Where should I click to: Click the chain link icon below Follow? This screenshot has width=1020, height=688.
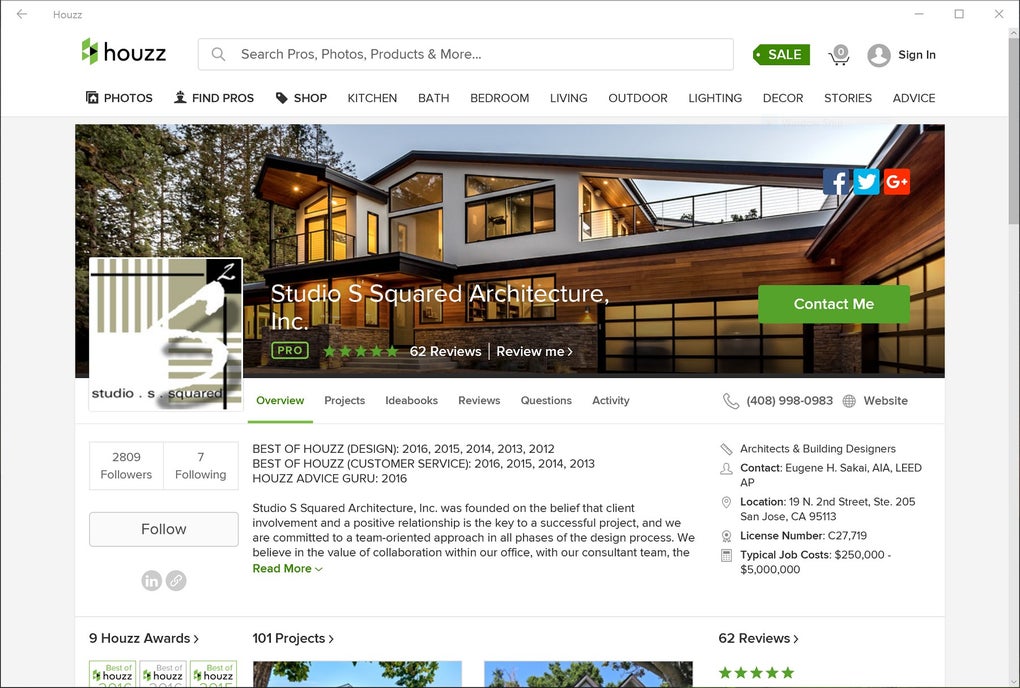pyautogui.click(x=176, y=580)
